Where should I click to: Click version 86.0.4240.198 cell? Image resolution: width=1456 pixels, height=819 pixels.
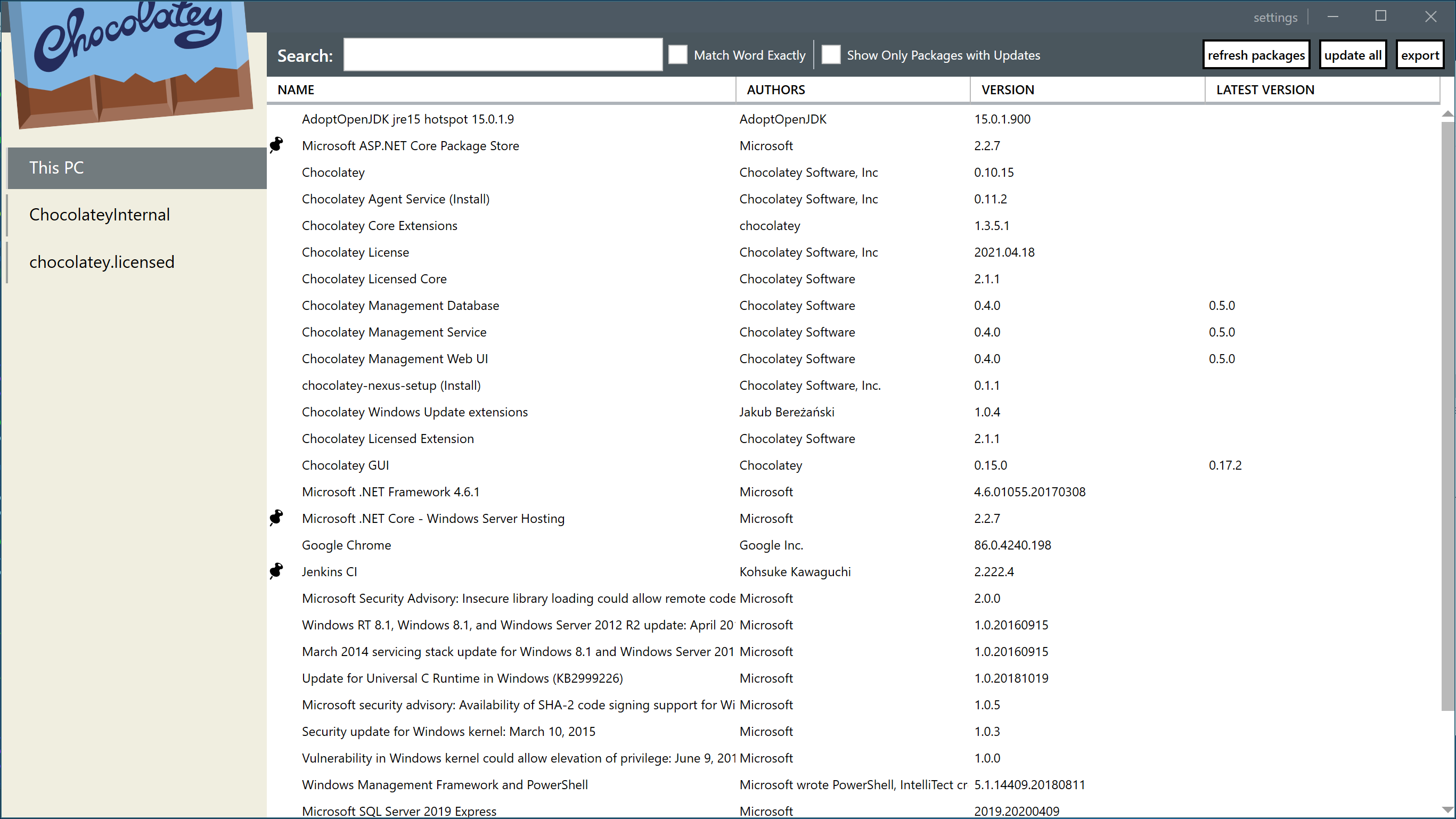pos(1012,545)
